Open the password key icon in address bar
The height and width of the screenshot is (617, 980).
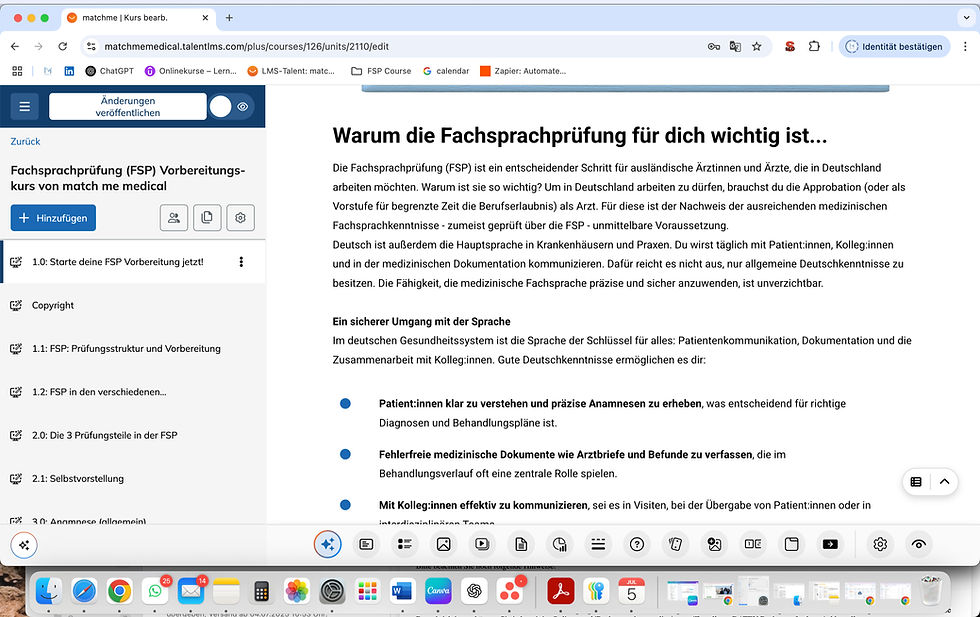tap(714, 46)
